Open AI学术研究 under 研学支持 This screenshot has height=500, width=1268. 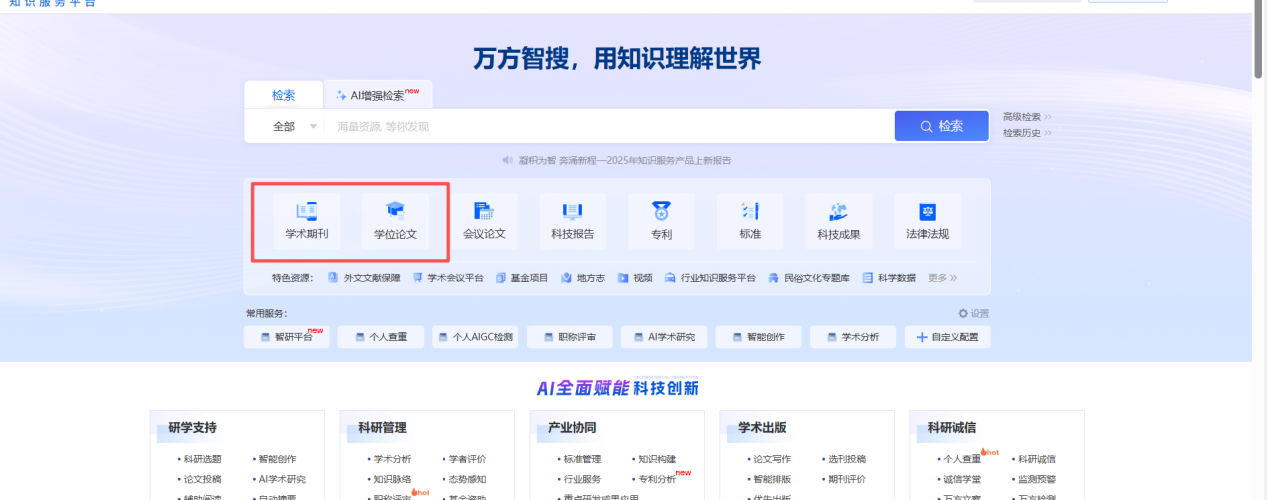point(280,479)
